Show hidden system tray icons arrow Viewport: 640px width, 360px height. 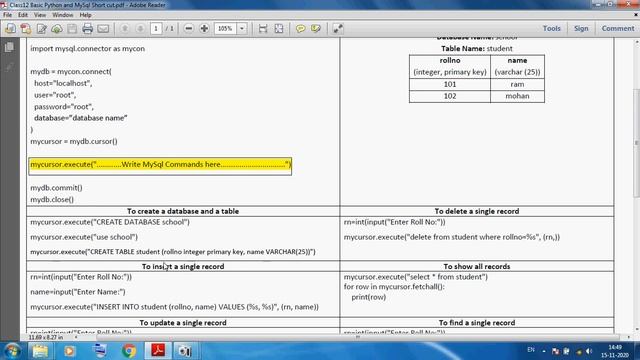point(544,351)
